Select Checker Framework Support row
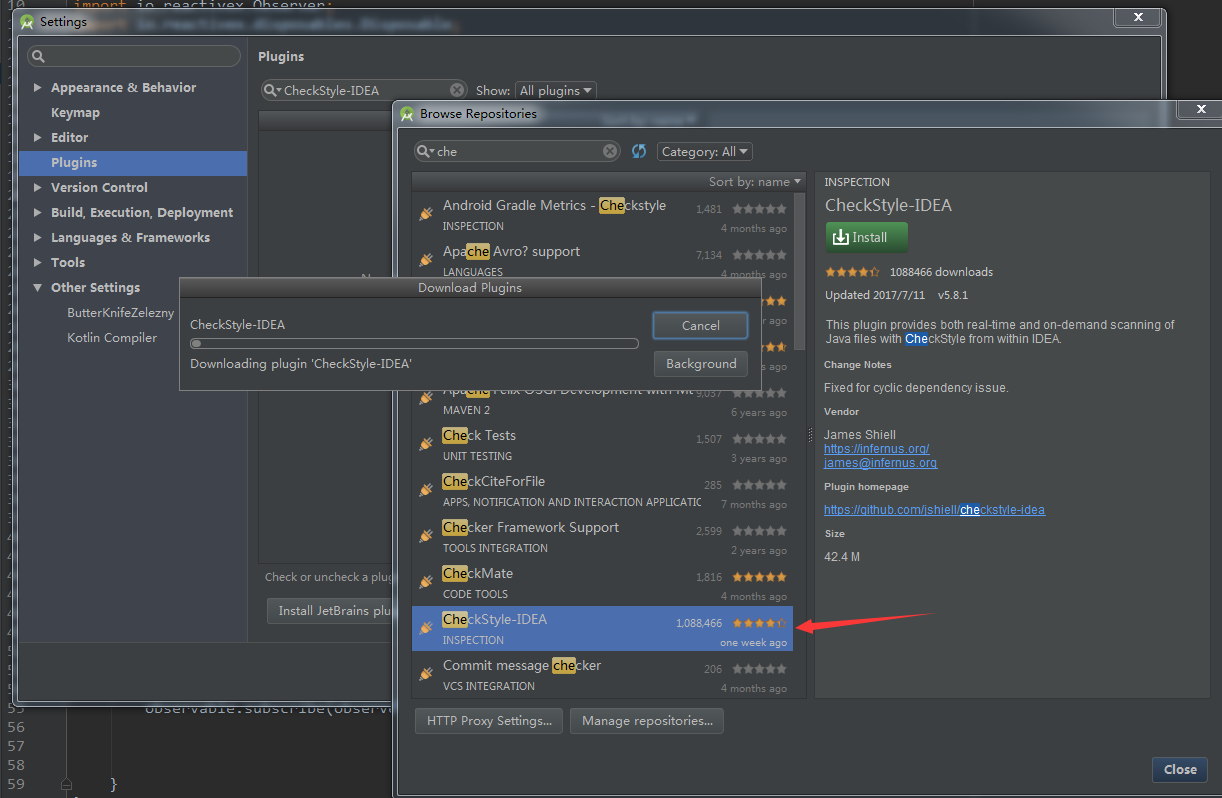1222x798 pixels. 602,536
